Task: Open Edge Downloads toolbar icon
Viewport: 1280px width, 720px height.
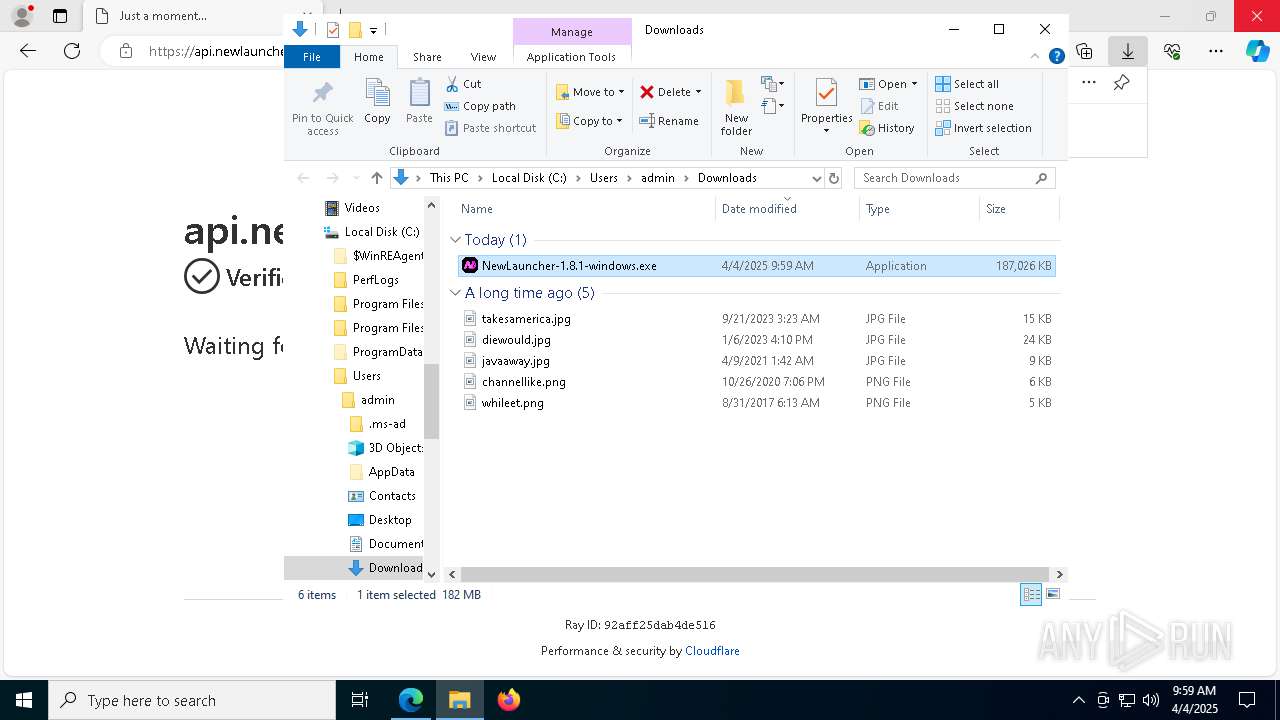Action: (1128, 51)
